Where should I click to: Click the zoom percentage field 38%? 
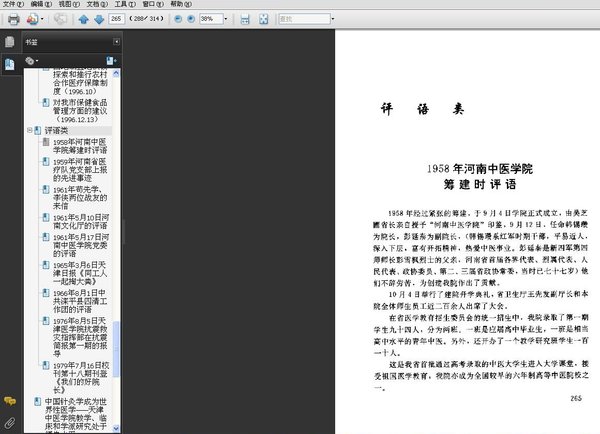[x=211, y=19]
